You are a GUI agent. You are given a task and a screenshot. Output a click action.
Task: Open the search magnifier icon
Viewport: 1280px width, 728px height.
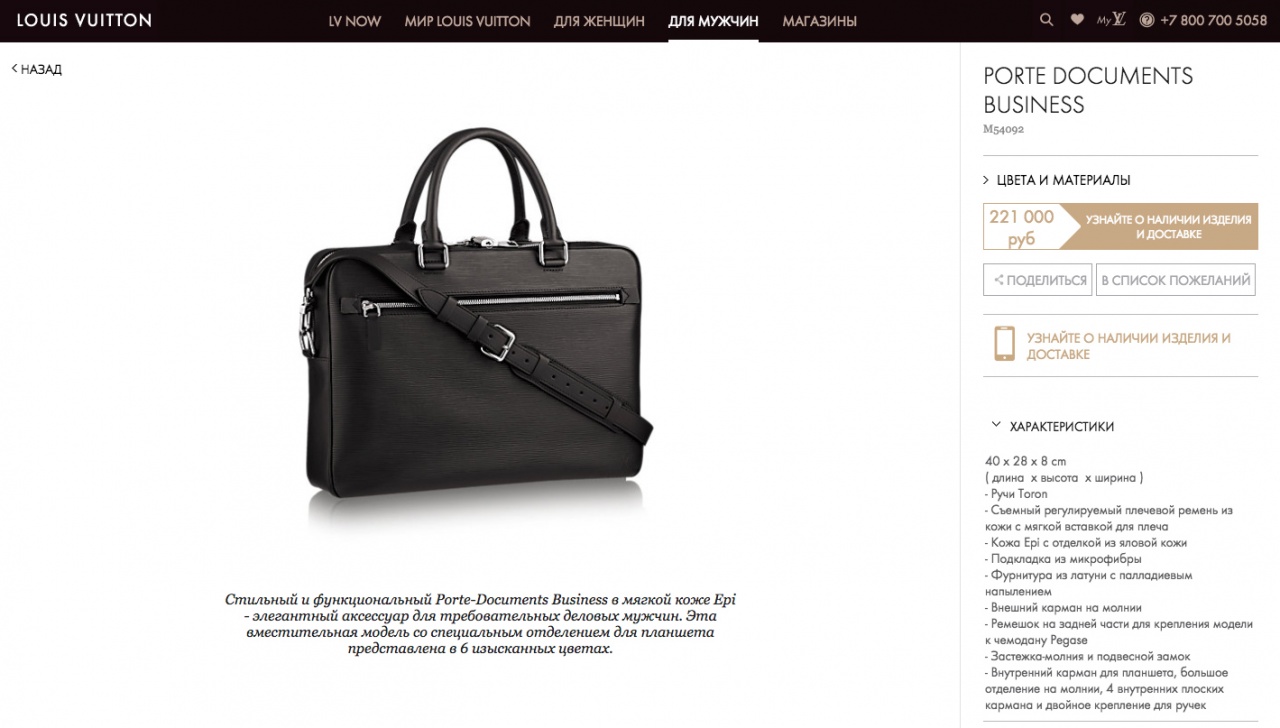coord(1046,20)
